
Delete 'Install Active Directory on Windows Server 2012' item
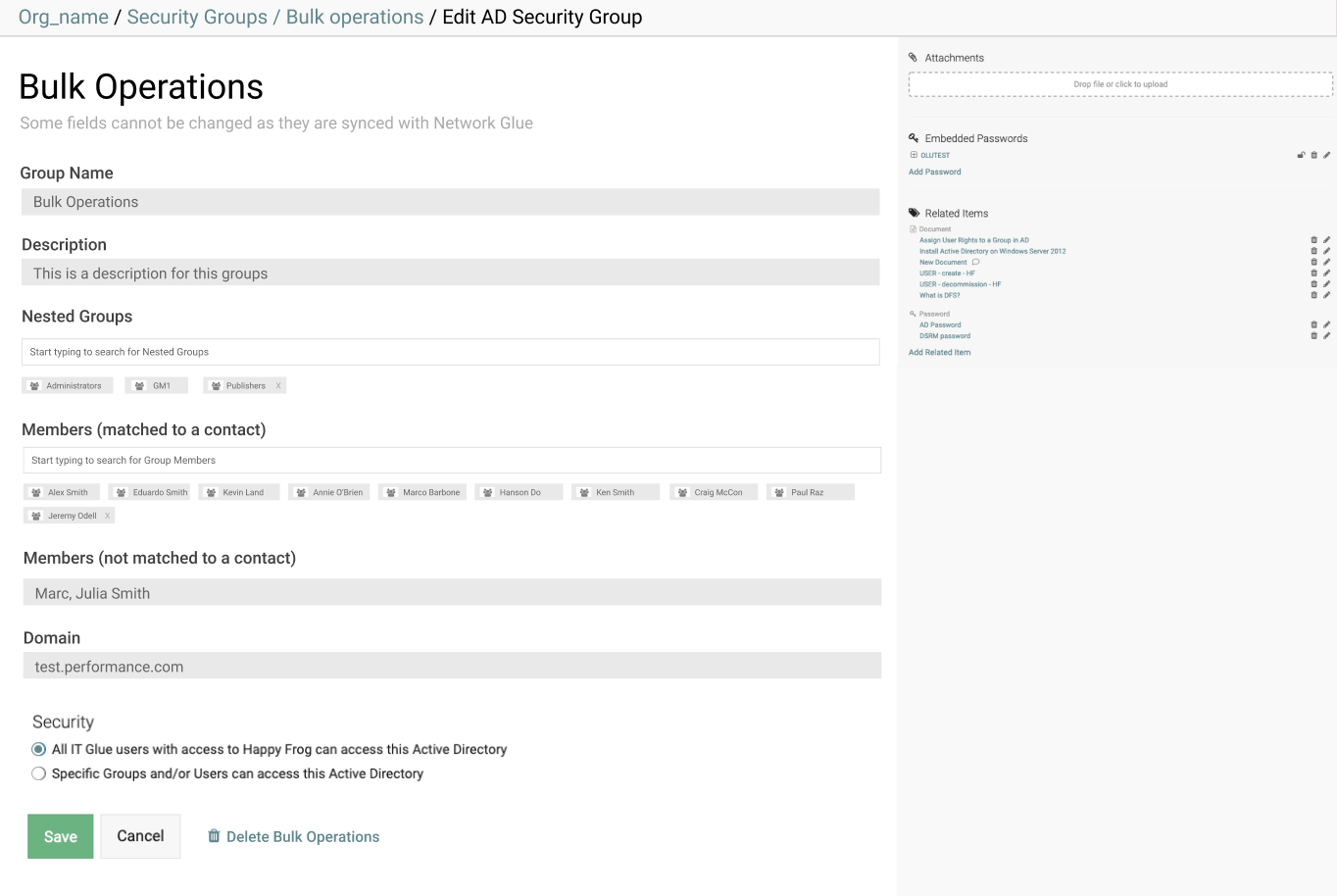coord(1314,250)
